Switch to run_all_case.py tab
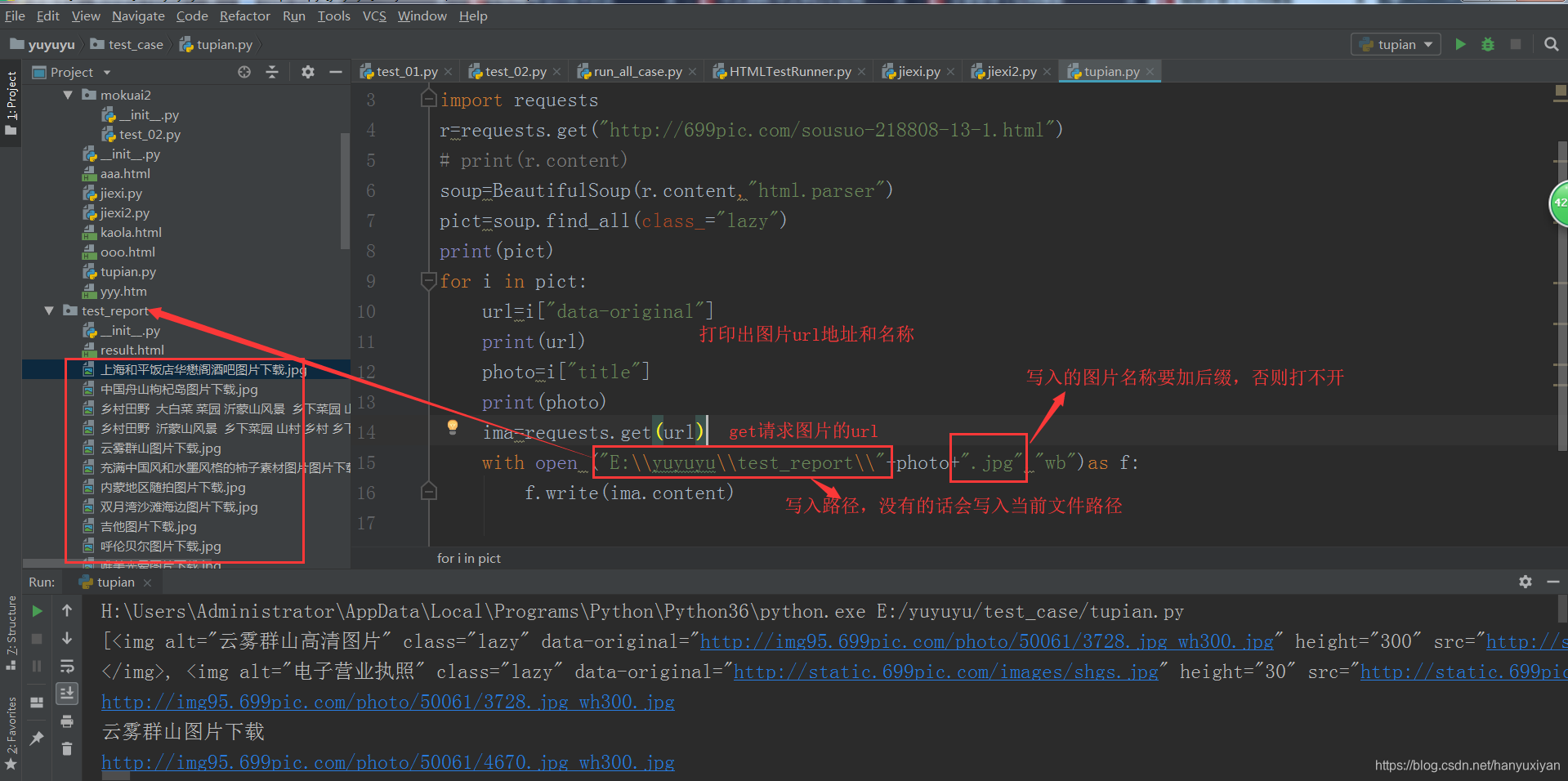This screenshot has height=781, width=1568. pos(637,72)
